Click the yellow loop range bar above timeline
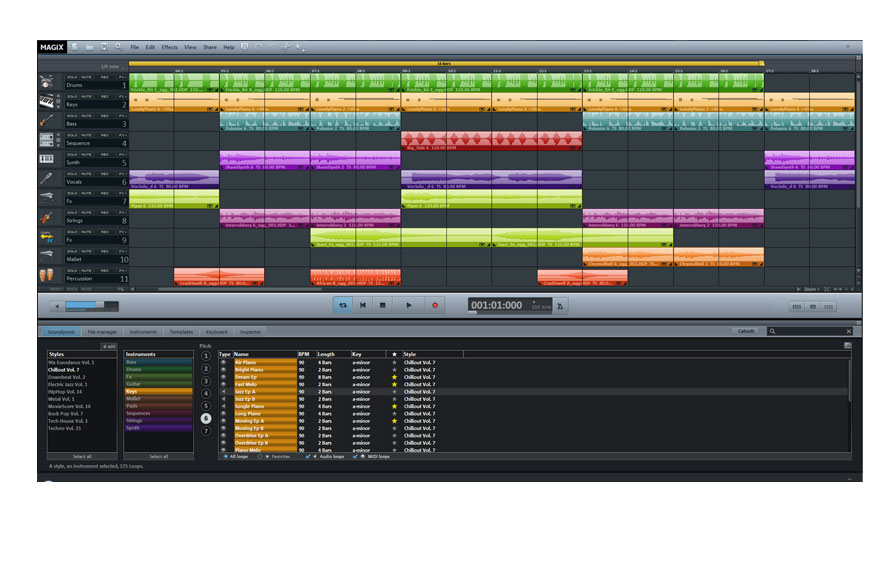This screenshot has height=580, width=880. pyautogui.click(x=446, y=64)
